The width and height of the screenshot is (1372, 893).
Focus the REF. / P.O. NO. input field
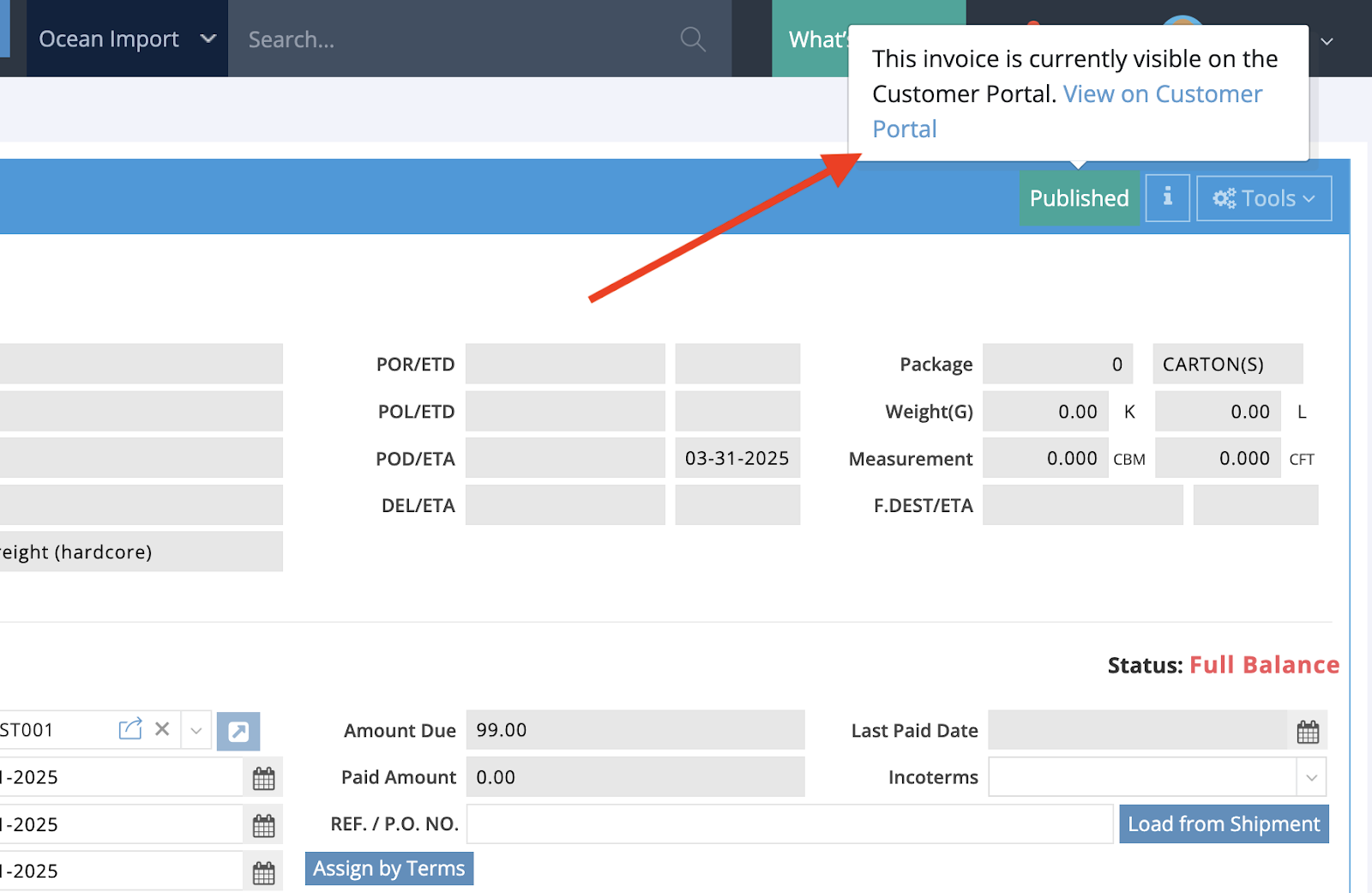(x=789, y=824)
